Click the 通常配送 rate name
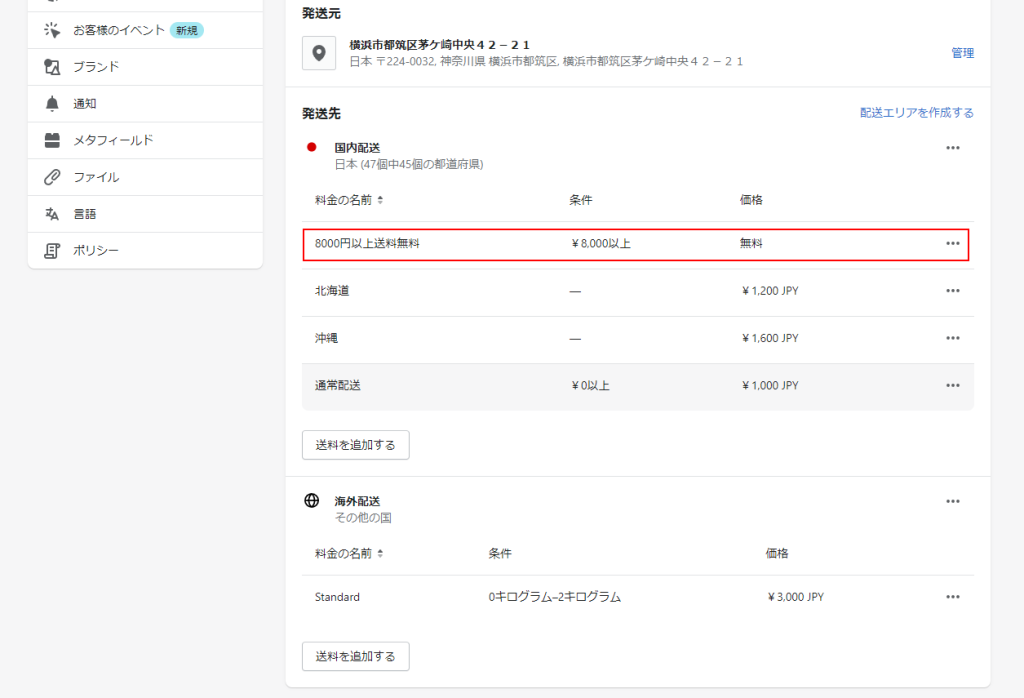This screenshot has height=698, width=1024. pyautogui.click(x=338, y=386)
